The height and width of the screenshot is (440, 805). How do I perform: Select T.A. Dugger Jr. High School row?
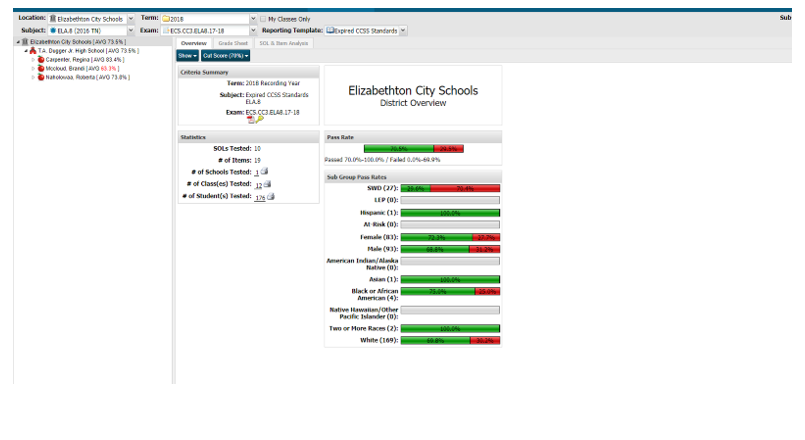(88, 51)
